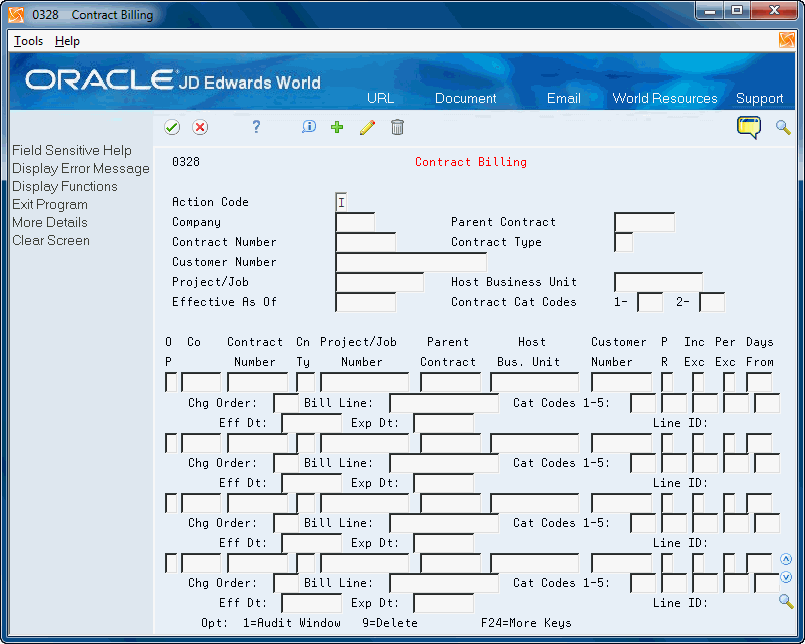The width and height of the screenshot is (805, 644).
Task: Select Display Functions in sidebar
Action: (x=65, y=186)
